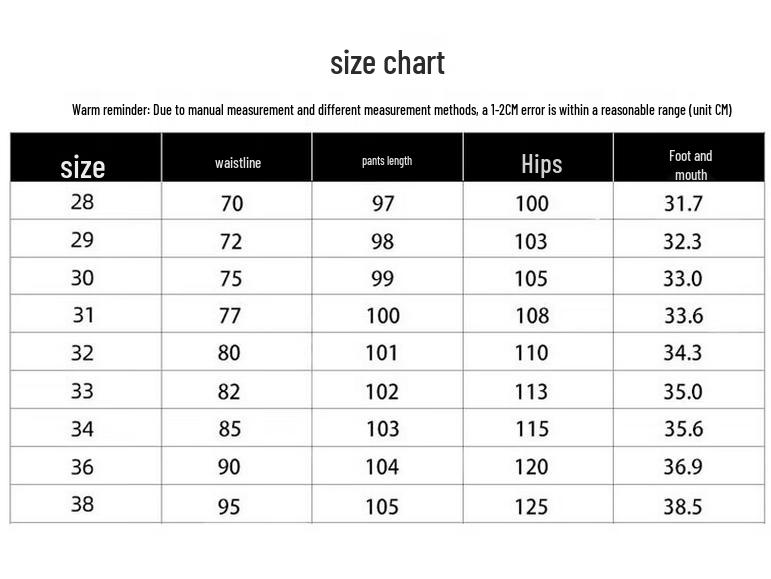Select pants length value 101
Viewport: 771px width, 579px height.
click(382, 353)
